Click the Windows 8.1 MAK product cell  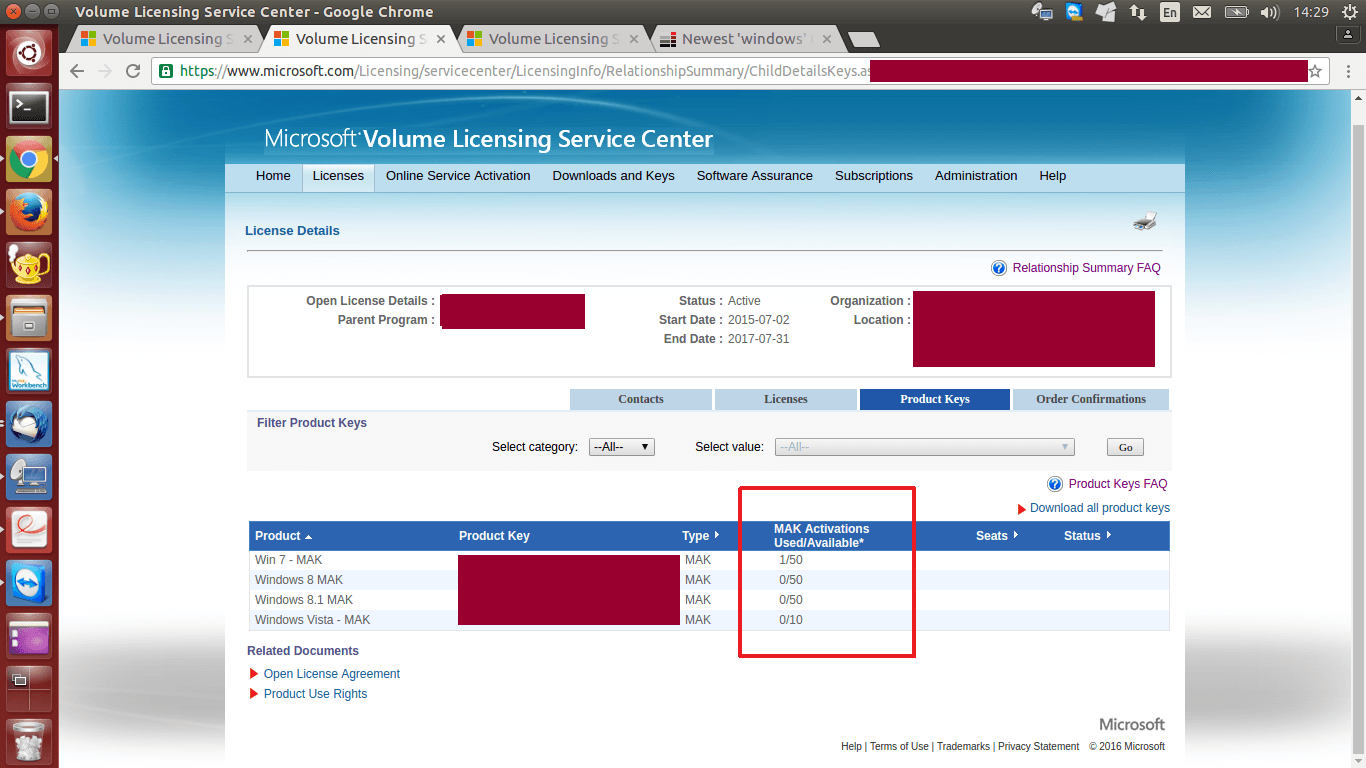(x=304, y=600)
